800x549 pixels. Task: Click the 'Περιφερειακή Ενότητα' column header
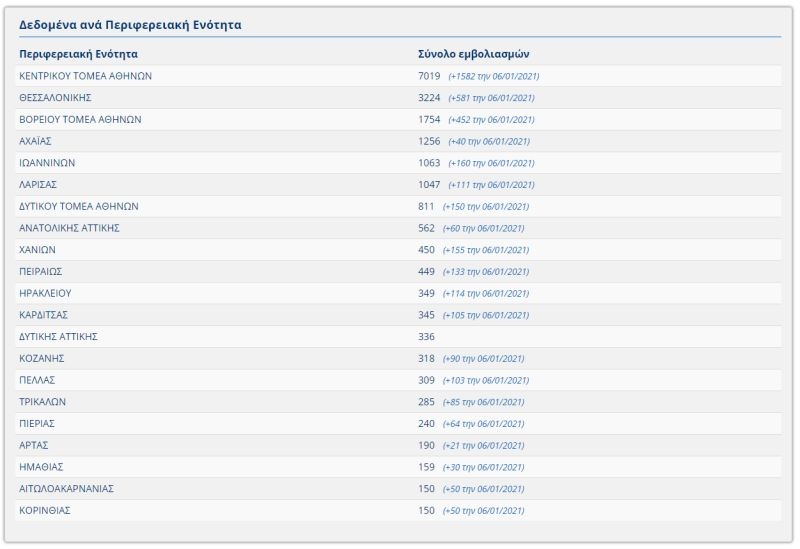pyautogui.click(x=78, y=54)
